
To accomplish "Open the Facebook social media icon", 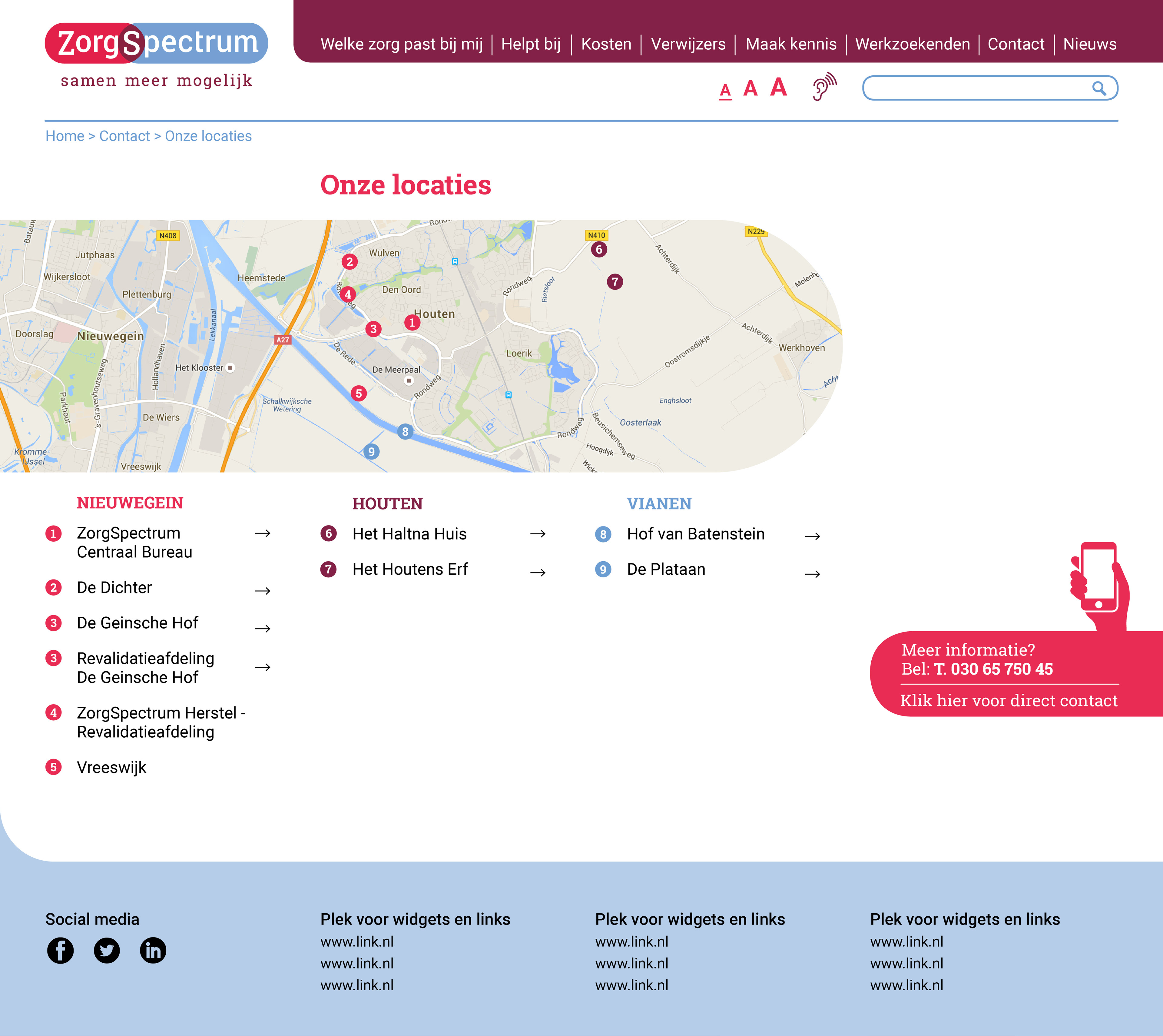I will pos(60,950).
